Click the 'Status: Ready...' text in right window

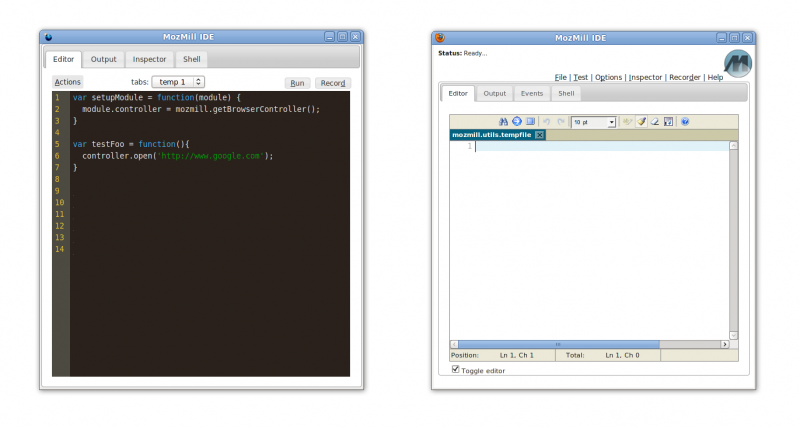click(462, 53)
